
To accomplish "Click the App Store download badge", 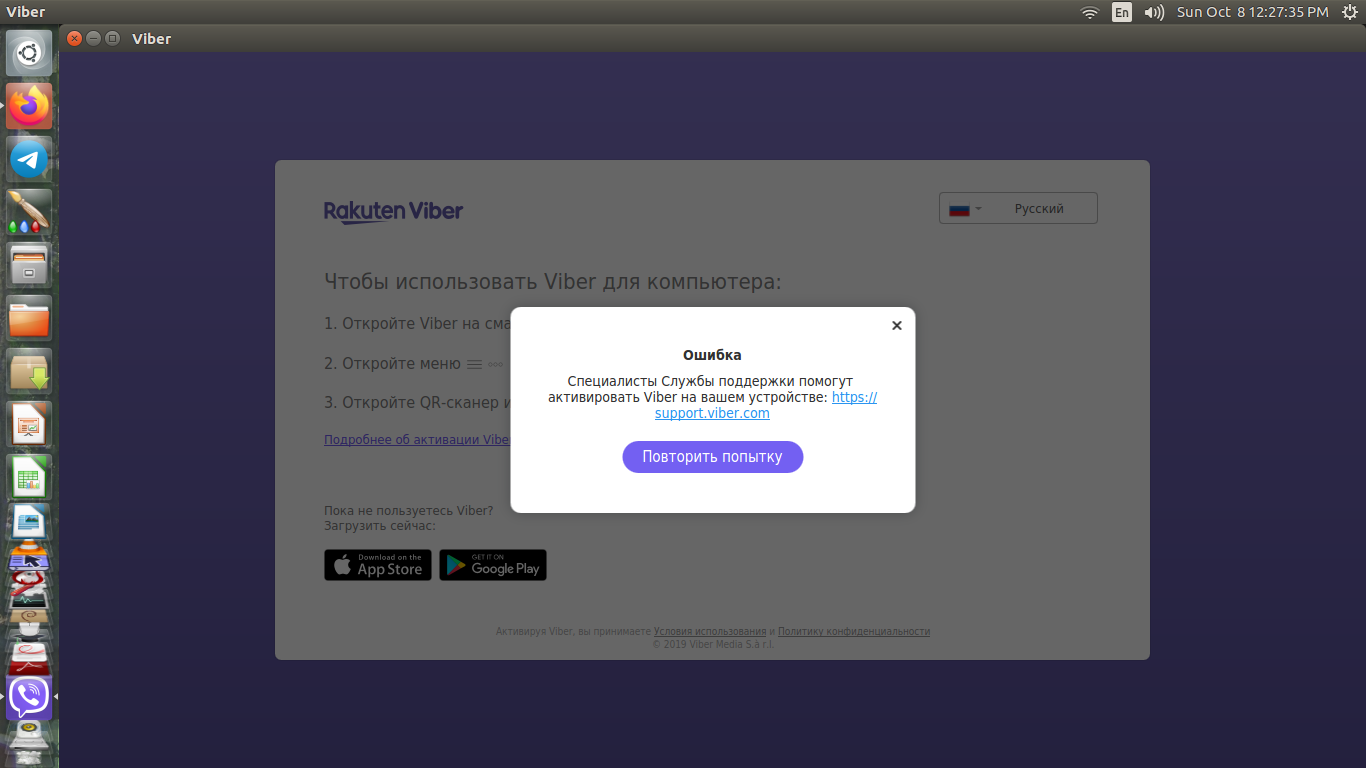I will 378,565.
